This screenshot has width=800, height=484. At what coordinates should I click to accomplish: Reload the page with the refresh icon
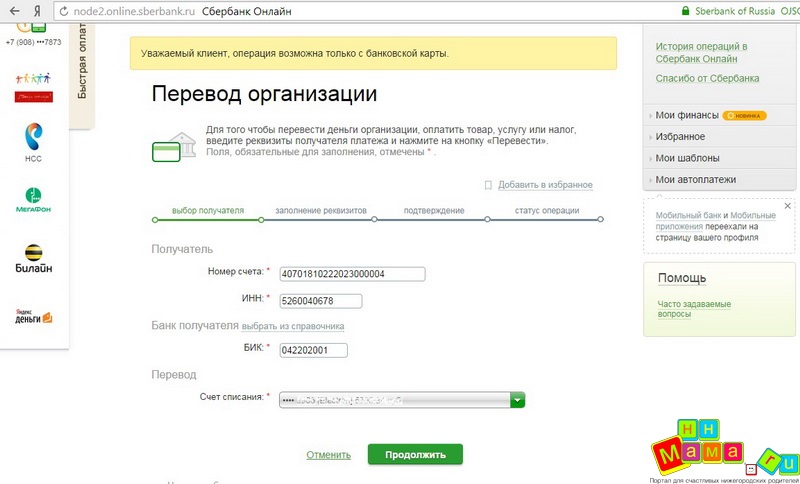[x=64, y=11]
